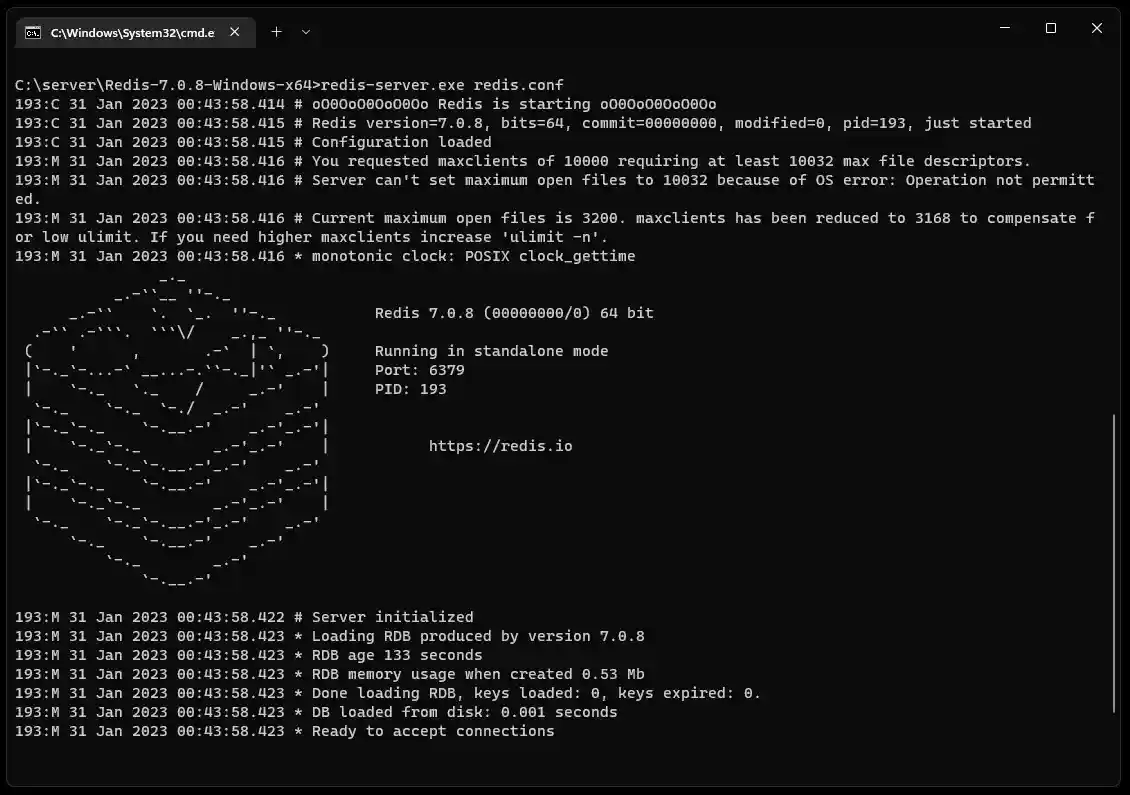Click the 'monotonic clock: POSIX clock_gettime' line
This screenshot has height=795, width=1130.
(325, 256)
